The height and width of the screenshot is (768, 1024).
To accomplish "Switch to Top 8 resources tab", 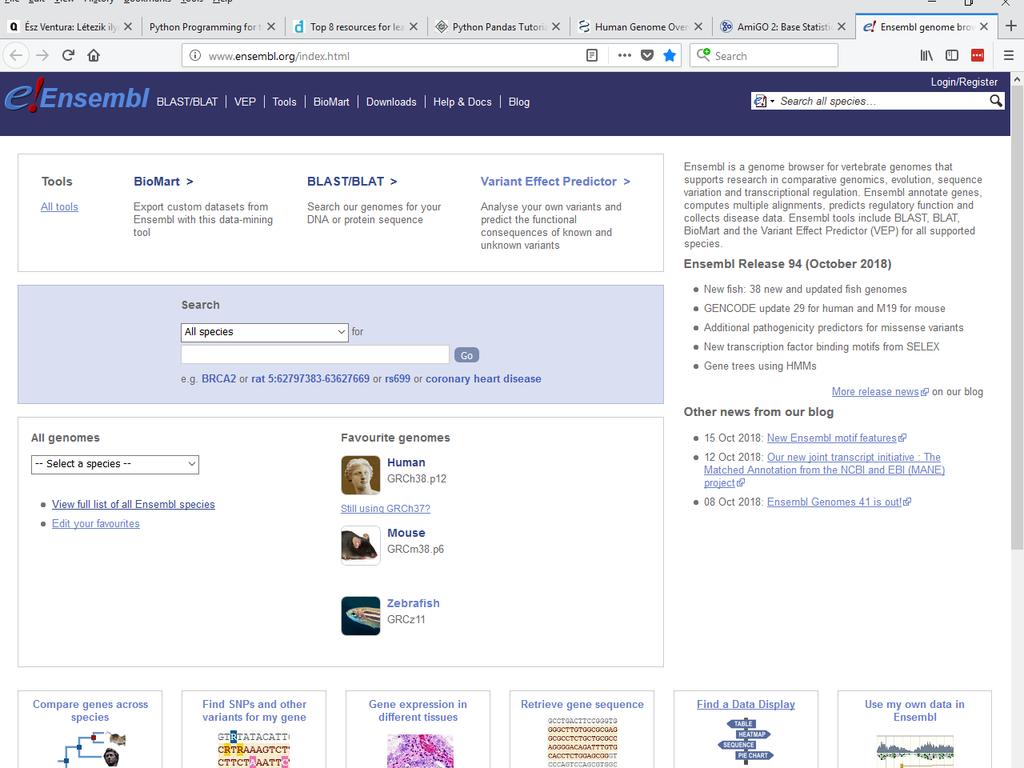I will pos(356,27).
